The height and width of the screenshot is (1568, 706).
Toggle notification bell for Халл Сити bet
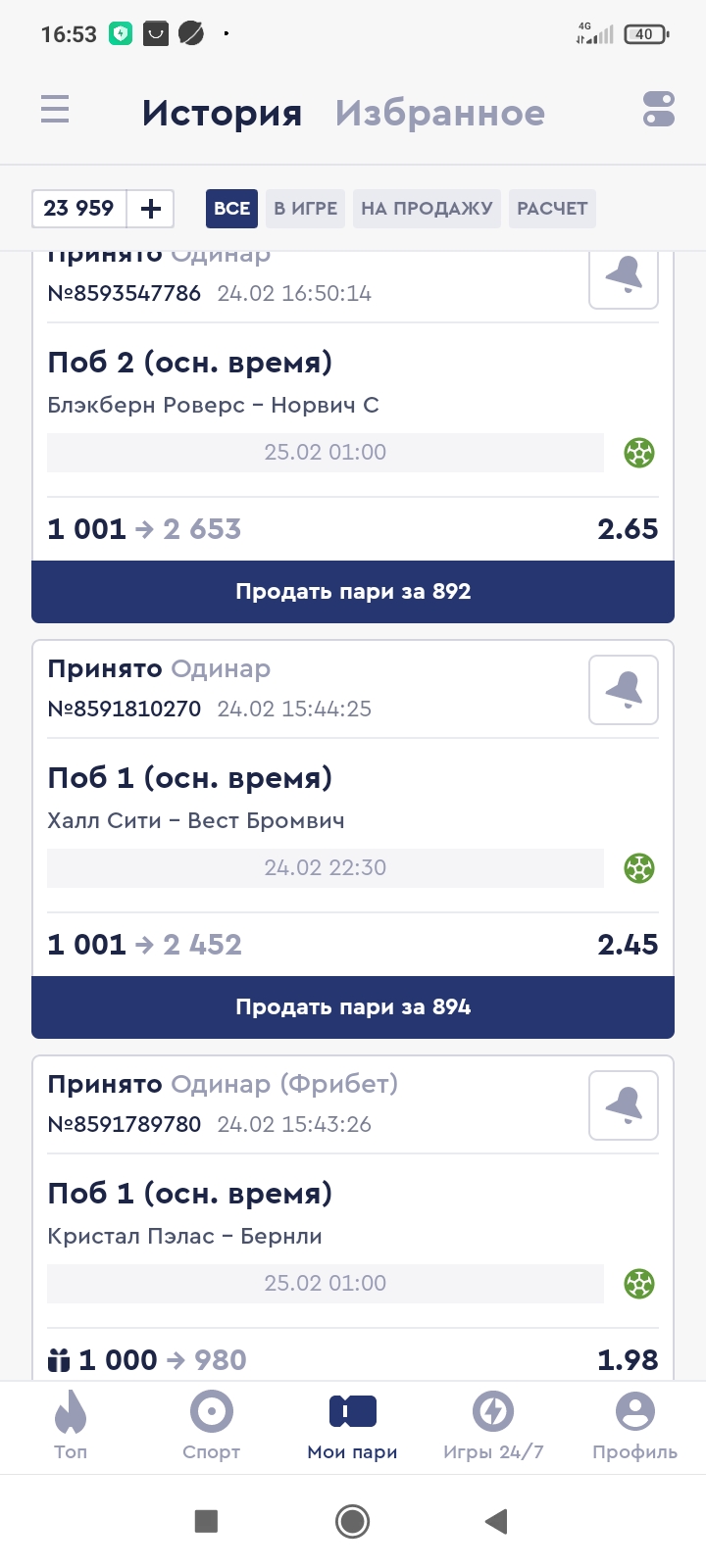(624, 690)
